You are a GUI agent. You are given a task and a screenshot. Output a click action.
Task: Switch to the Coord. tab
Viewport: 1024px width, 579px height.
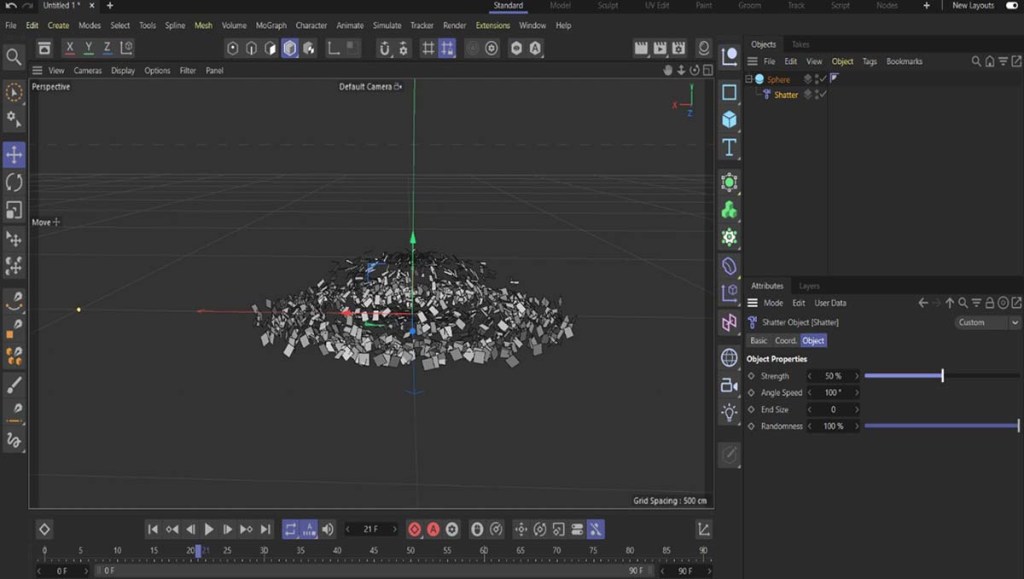pos(786,340)
